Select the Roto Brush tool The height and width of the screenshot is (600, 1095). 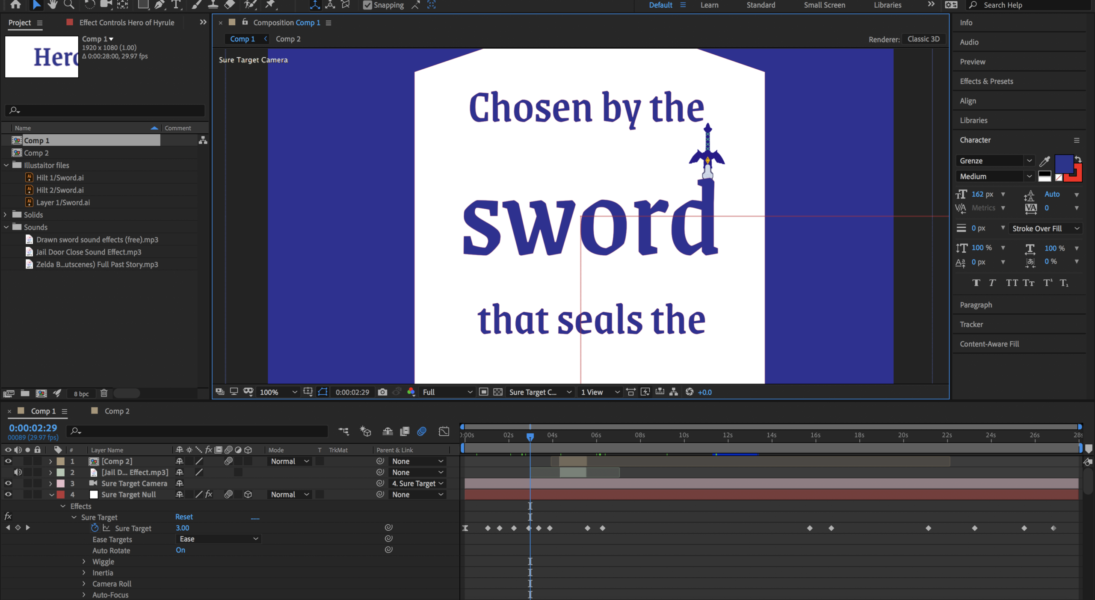(x=248, y=5)
